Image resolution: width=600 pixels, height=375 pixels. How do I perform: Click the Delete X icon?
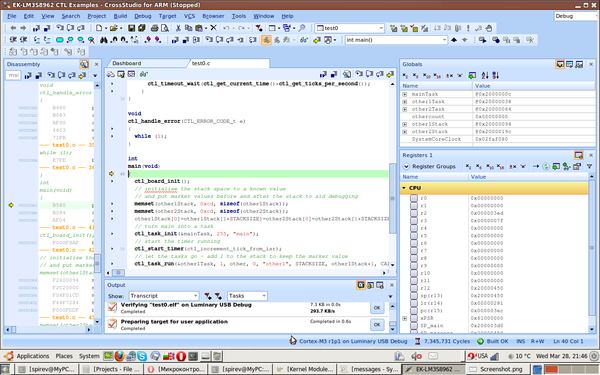[x=214, y=28]
